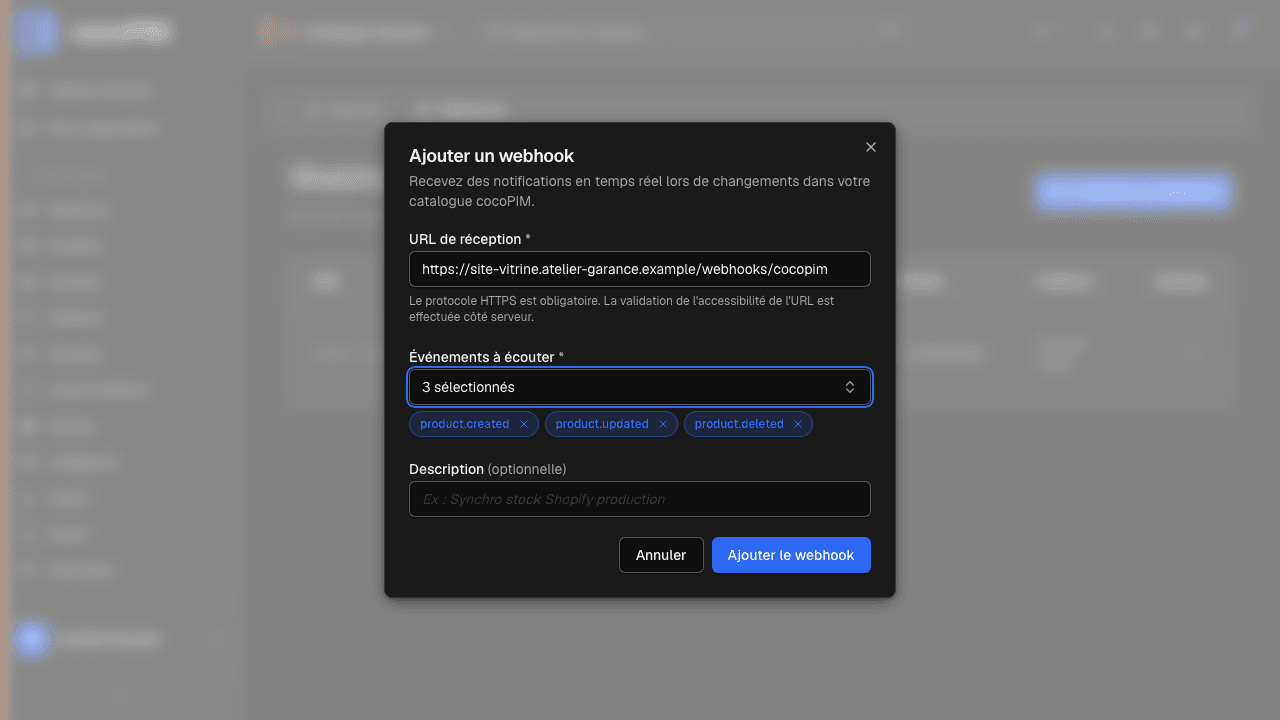Close the Ajouter un webhook dialog

tap(870, 147)
